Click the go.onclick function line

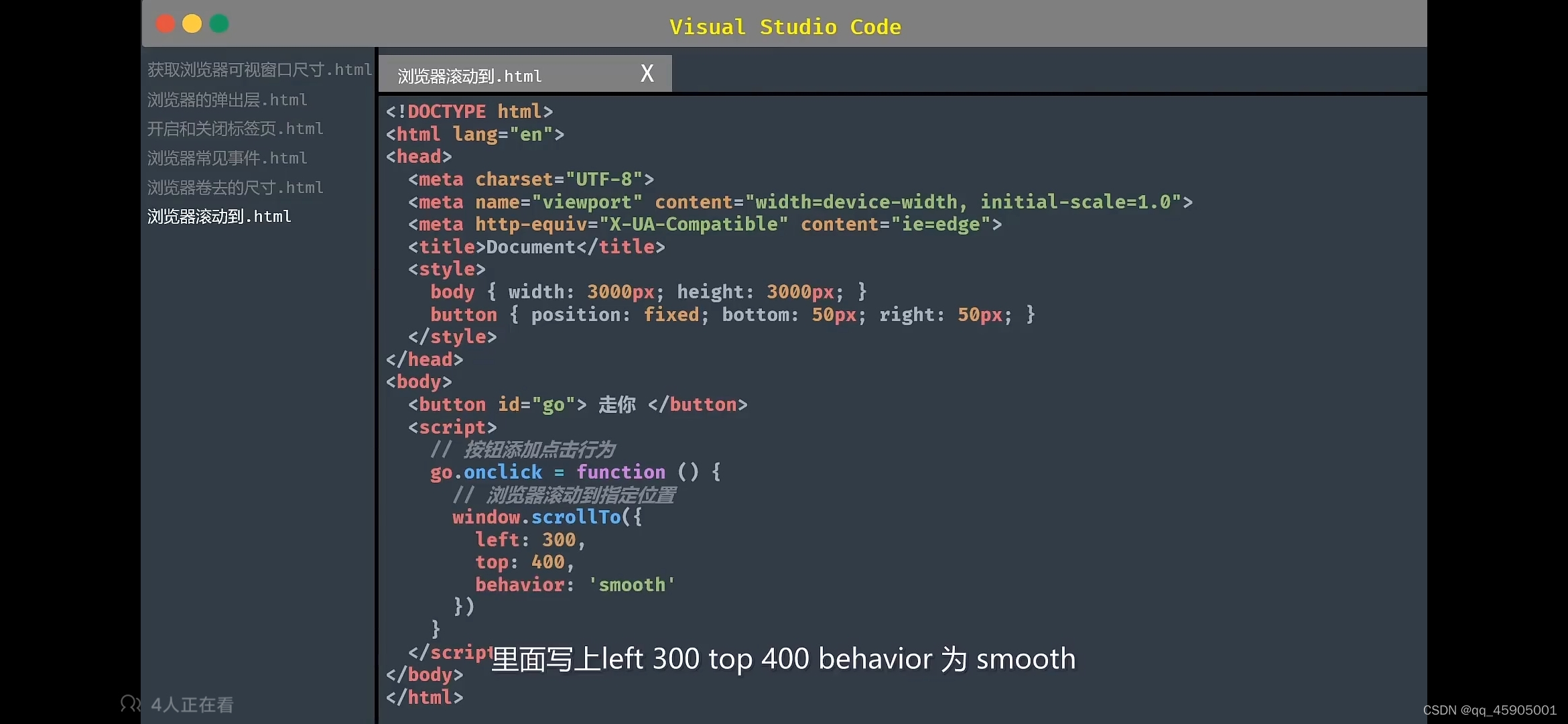click(x=574, y=472)
